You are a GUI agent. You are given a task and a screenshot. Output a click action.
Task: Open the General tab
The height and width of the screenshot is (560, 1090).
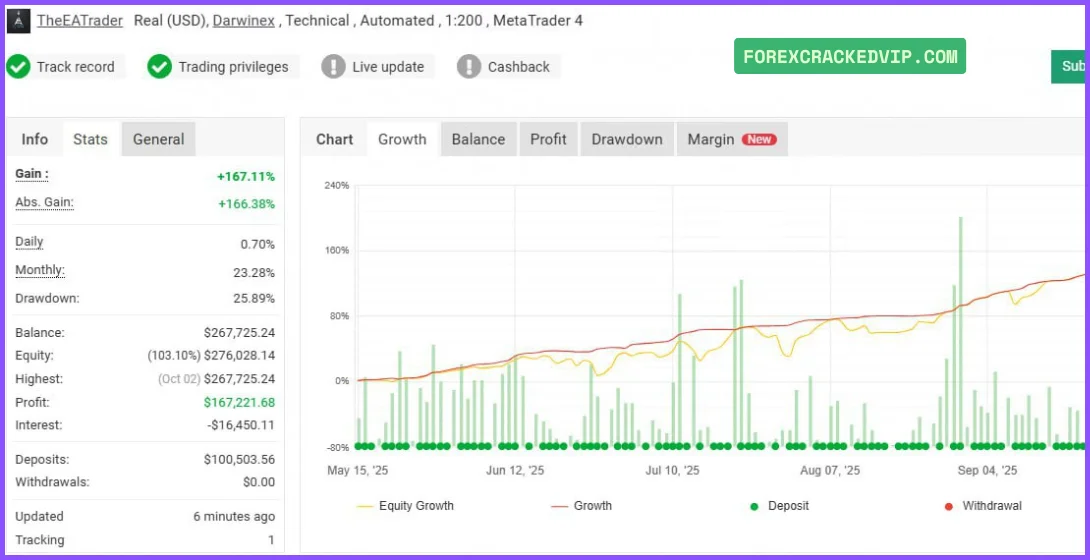click(158, 140)
